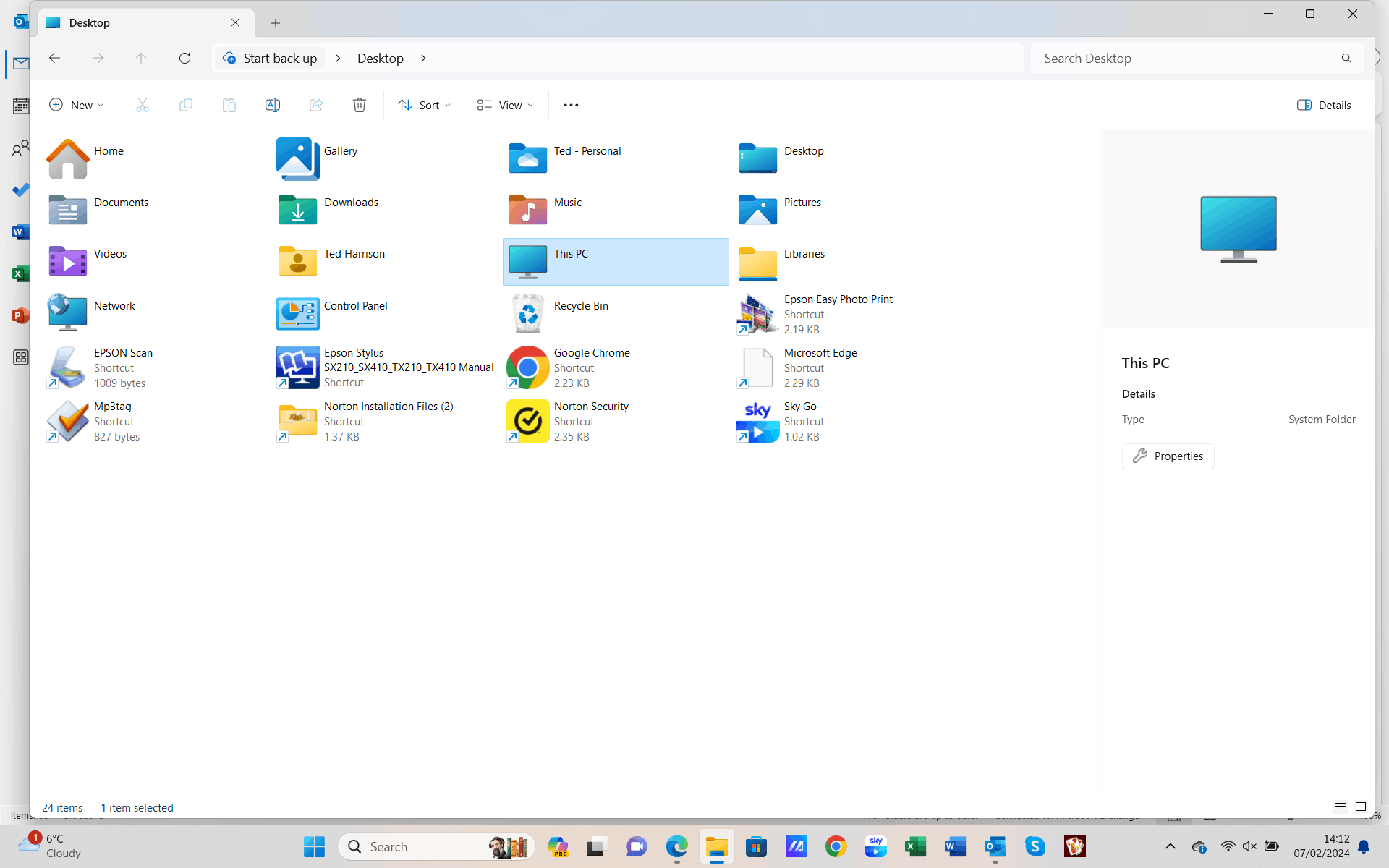This screenshot has width=1389, height=868.
Task: Toggle the Details pane button
Action: [1324, 105]
